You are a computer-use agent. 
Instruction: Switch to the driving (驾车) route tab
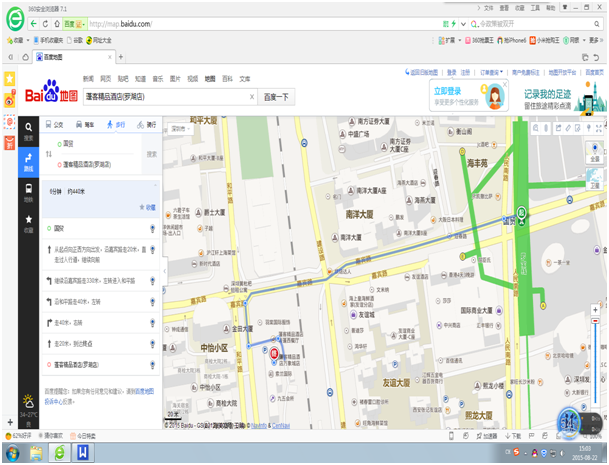pyautogui.click(x=85, y=125)
